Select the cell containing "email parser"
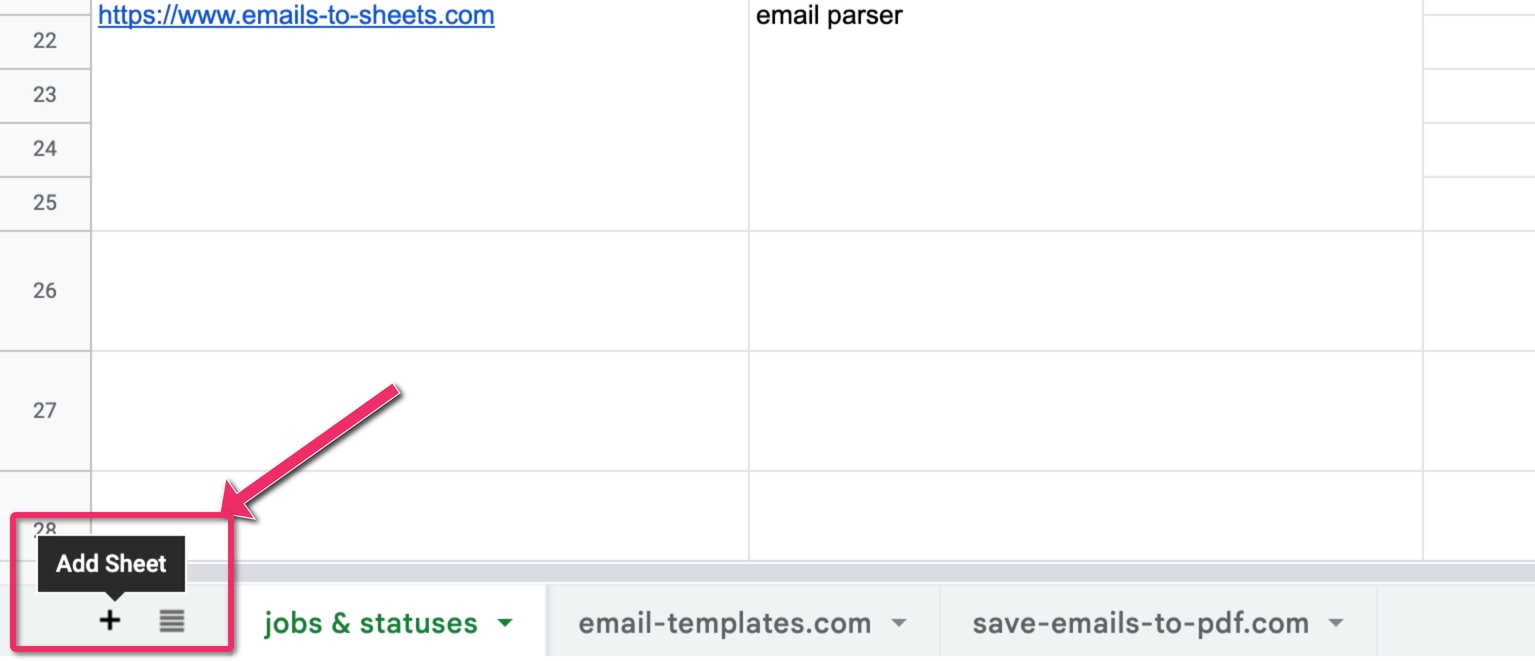Viewport: 1535px width, 661px height. point(1085,17)
